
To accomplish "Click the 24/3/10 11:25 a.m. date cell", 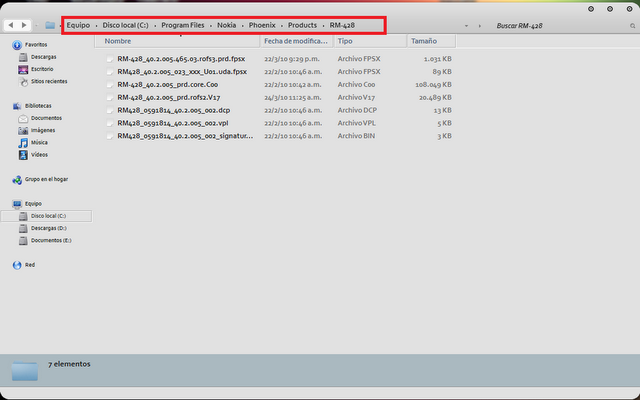I will point(293,98).
